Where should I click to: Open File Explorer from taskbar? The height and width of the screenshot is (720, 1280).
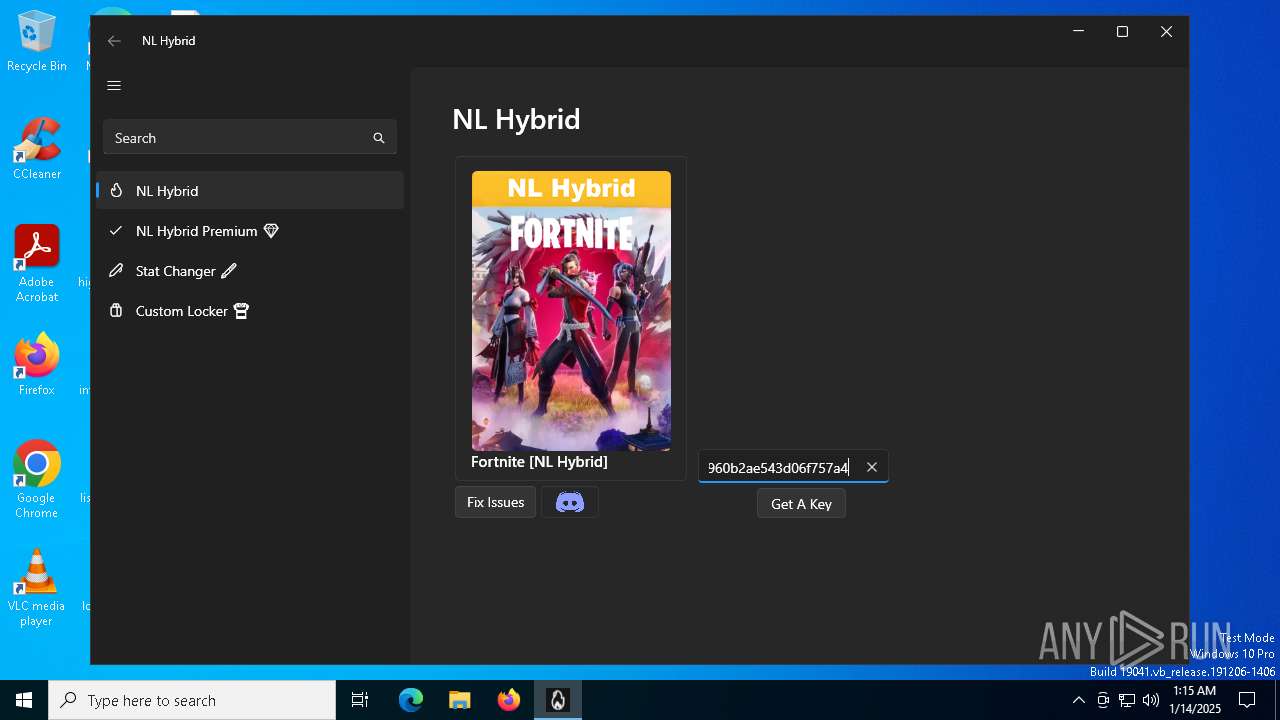(x=460, y=700)
